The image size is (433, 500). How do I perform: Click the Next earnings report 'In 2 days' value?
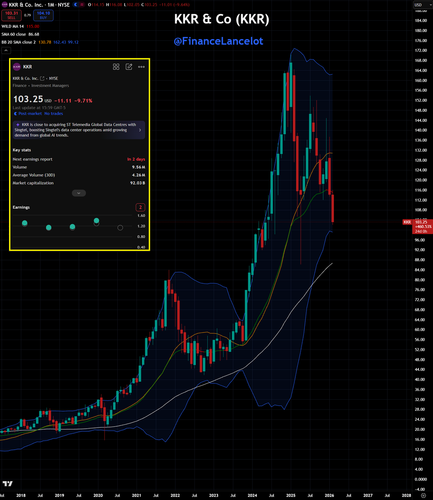coord(136,159)
